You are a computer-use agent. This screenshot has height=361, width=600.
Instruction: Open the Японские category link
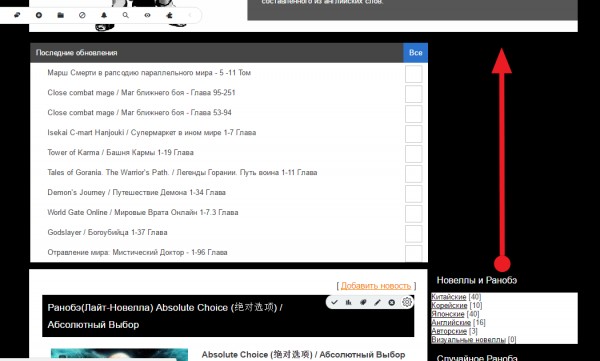pyautogui.click(x=448, y=314)
